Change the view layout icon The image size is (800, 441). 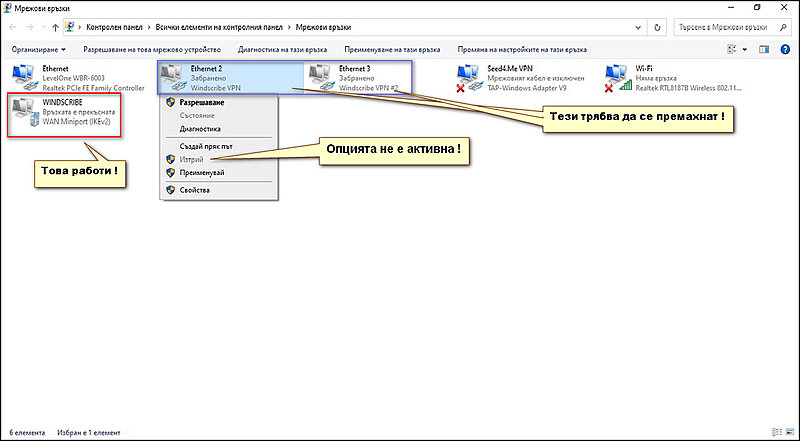733,50
